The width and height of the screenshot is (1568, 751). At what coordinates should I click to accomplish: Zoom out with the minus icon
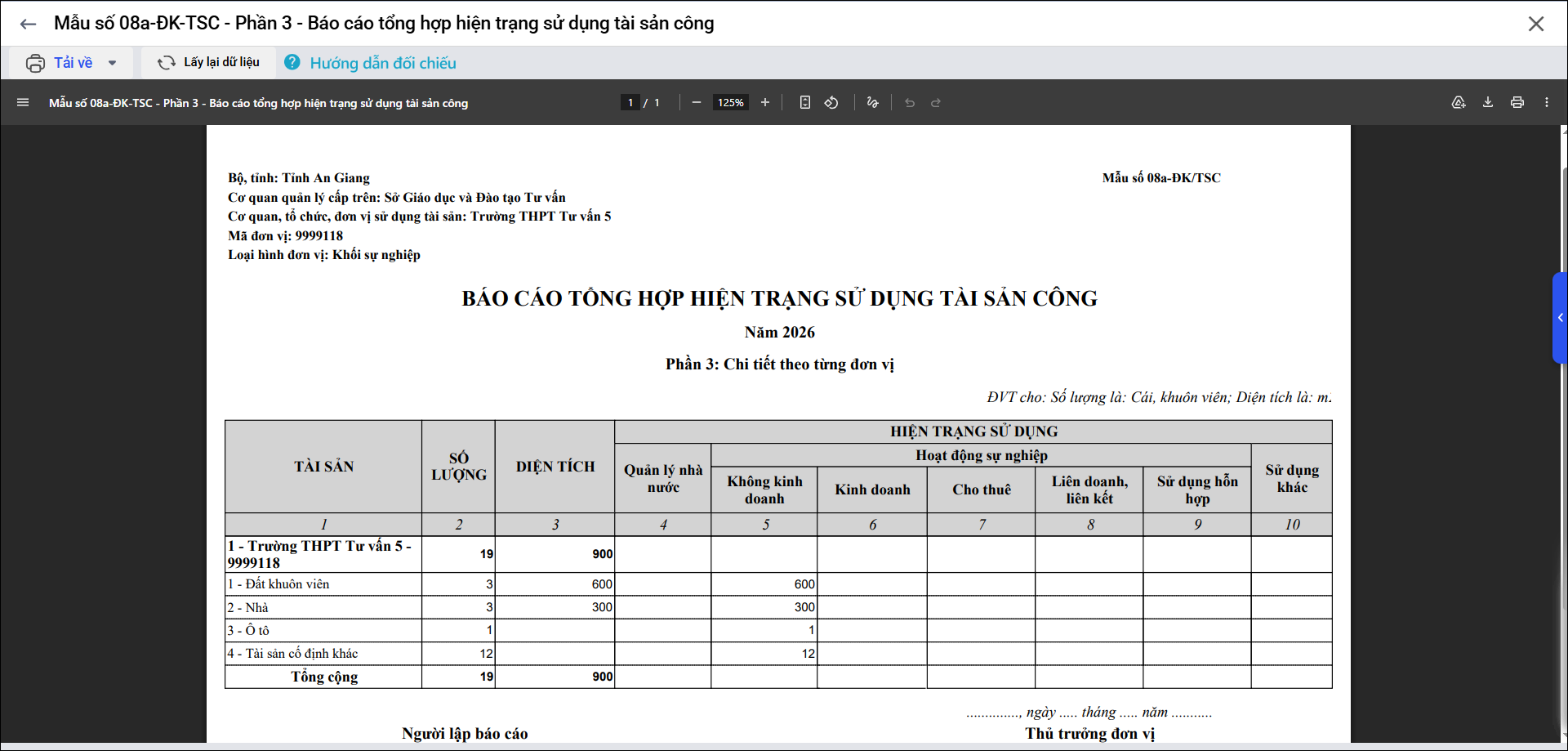697,103
